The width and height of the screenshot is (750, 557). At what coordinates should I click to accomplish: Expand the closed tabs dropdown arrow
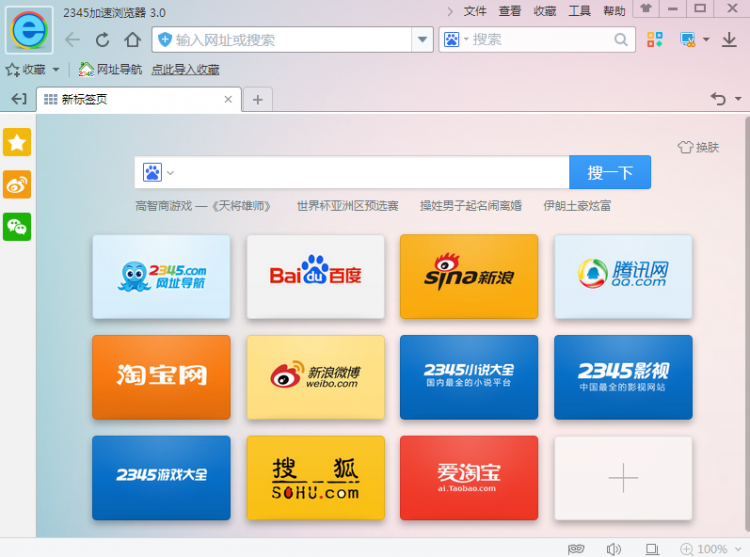tap(738, 99)
